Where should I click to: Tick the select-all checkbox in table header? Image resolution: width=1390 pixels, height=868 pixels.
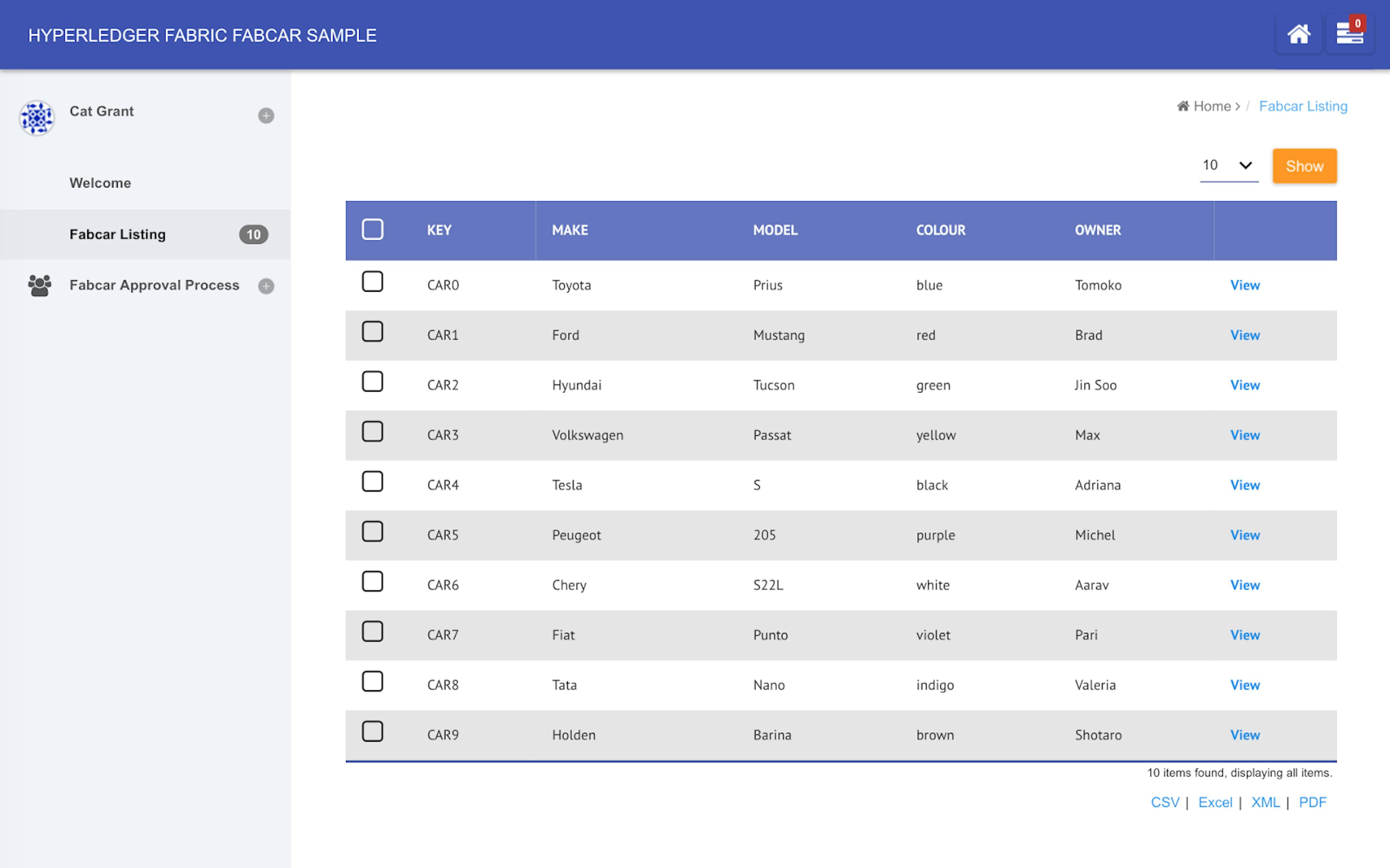[x=372, y=229]
